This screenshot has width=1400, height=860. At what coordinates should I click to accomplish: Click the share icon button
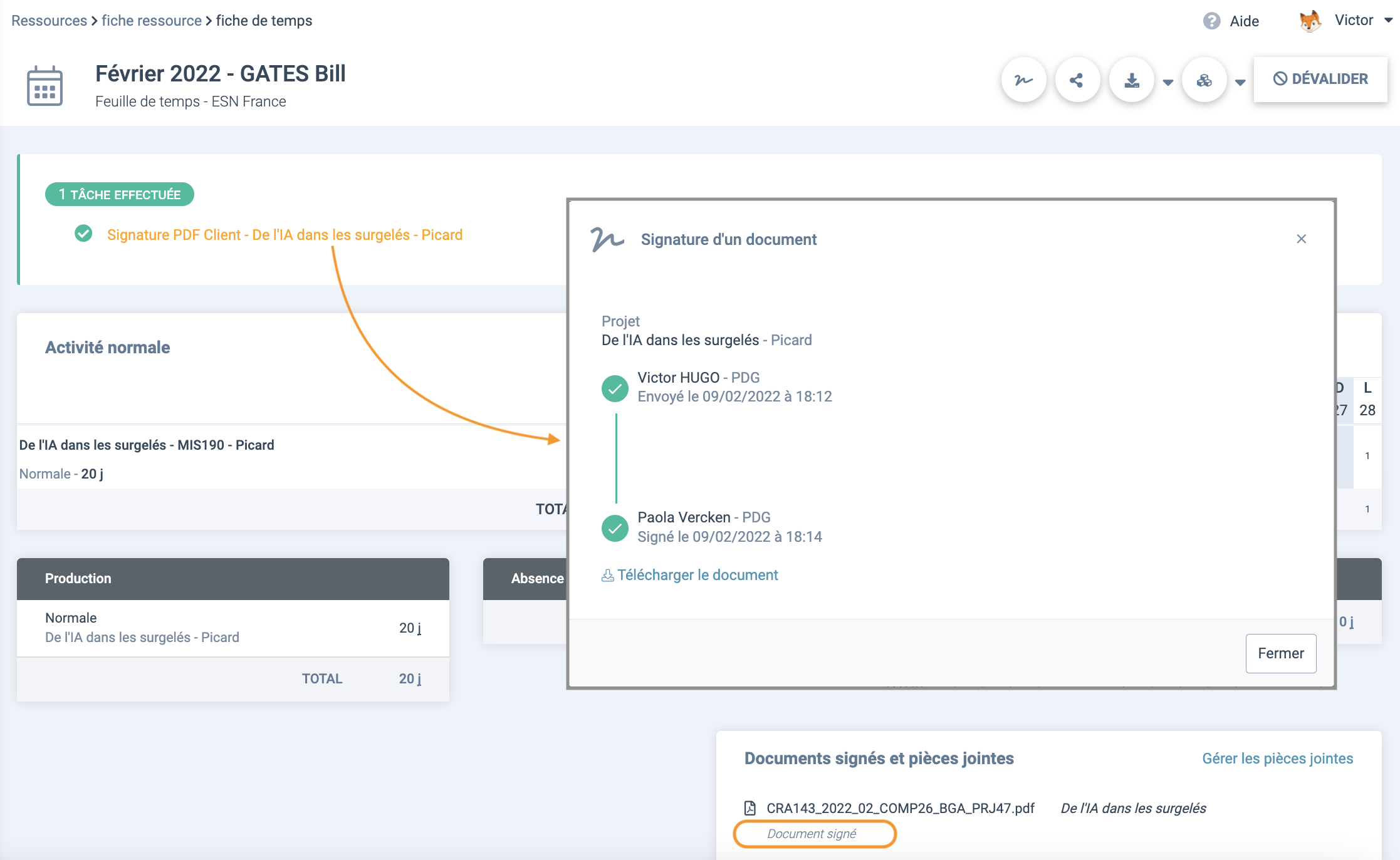(x=1077, y=80)
